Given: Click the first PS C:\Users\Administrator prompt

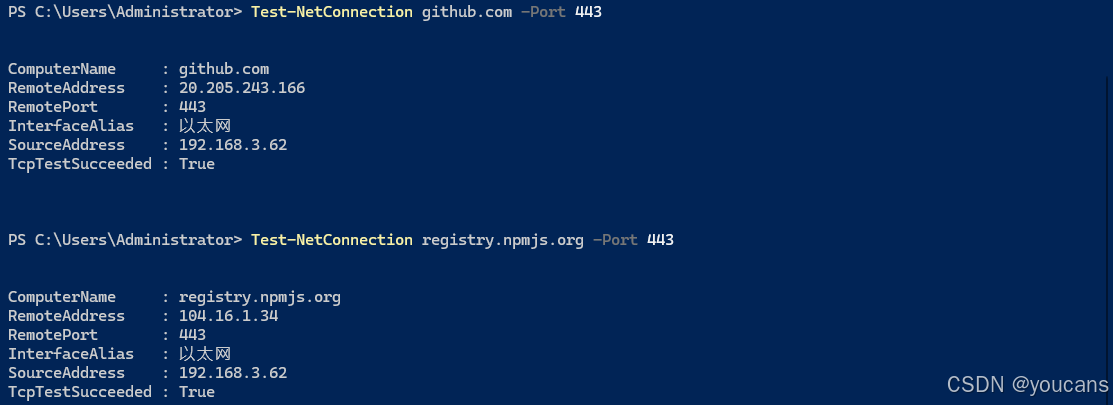Looking at the screenshot, I should pos(125,12).
